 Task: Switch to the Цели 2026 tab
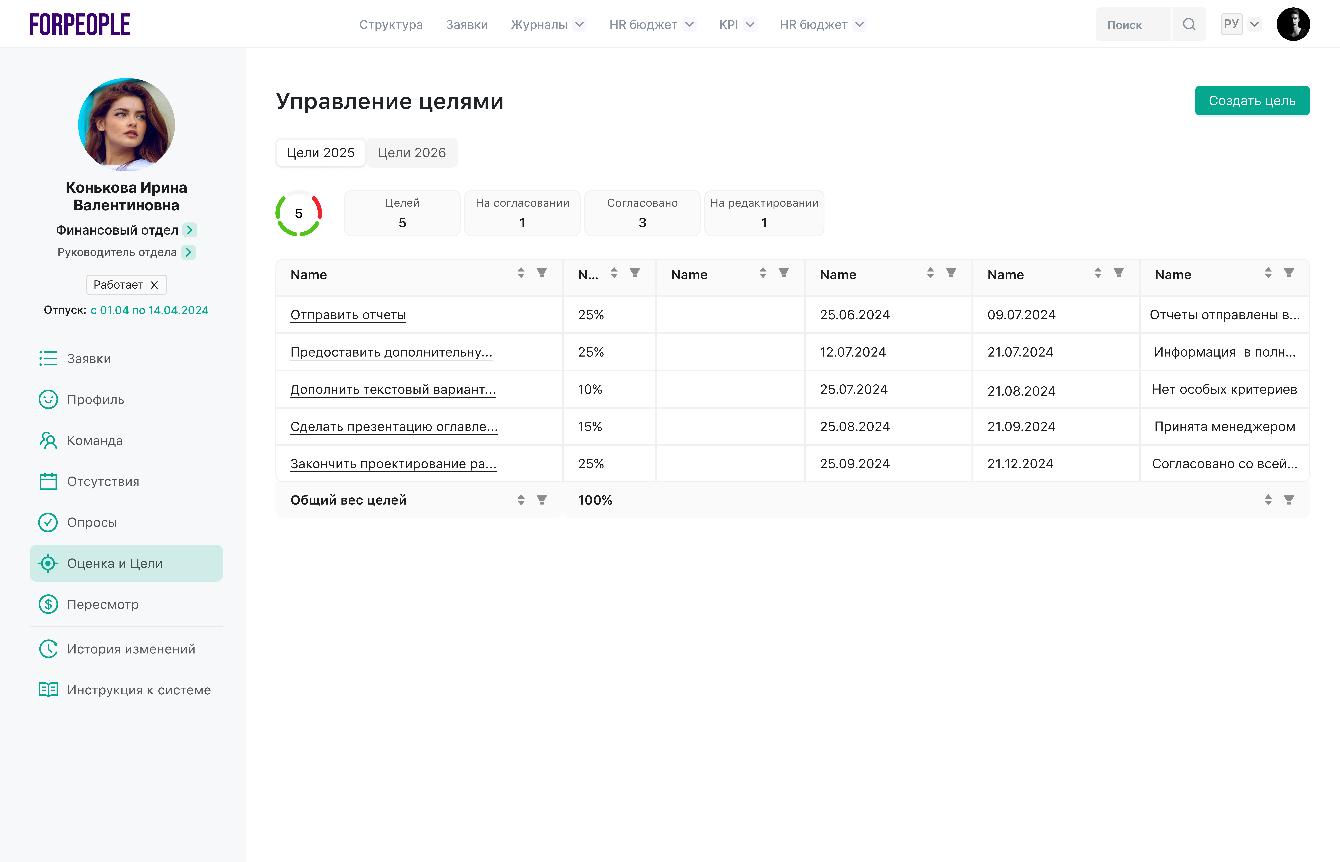(412, 153)
